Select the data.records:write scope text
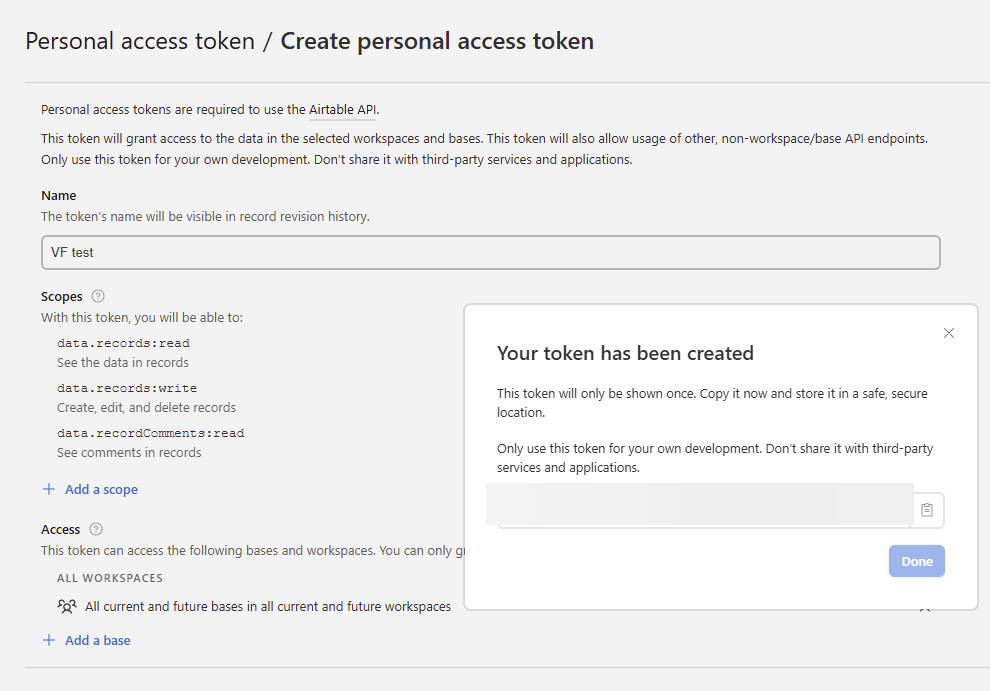Image resolution: width=990 pixels, height=691 pixels. tap(127, 388)
